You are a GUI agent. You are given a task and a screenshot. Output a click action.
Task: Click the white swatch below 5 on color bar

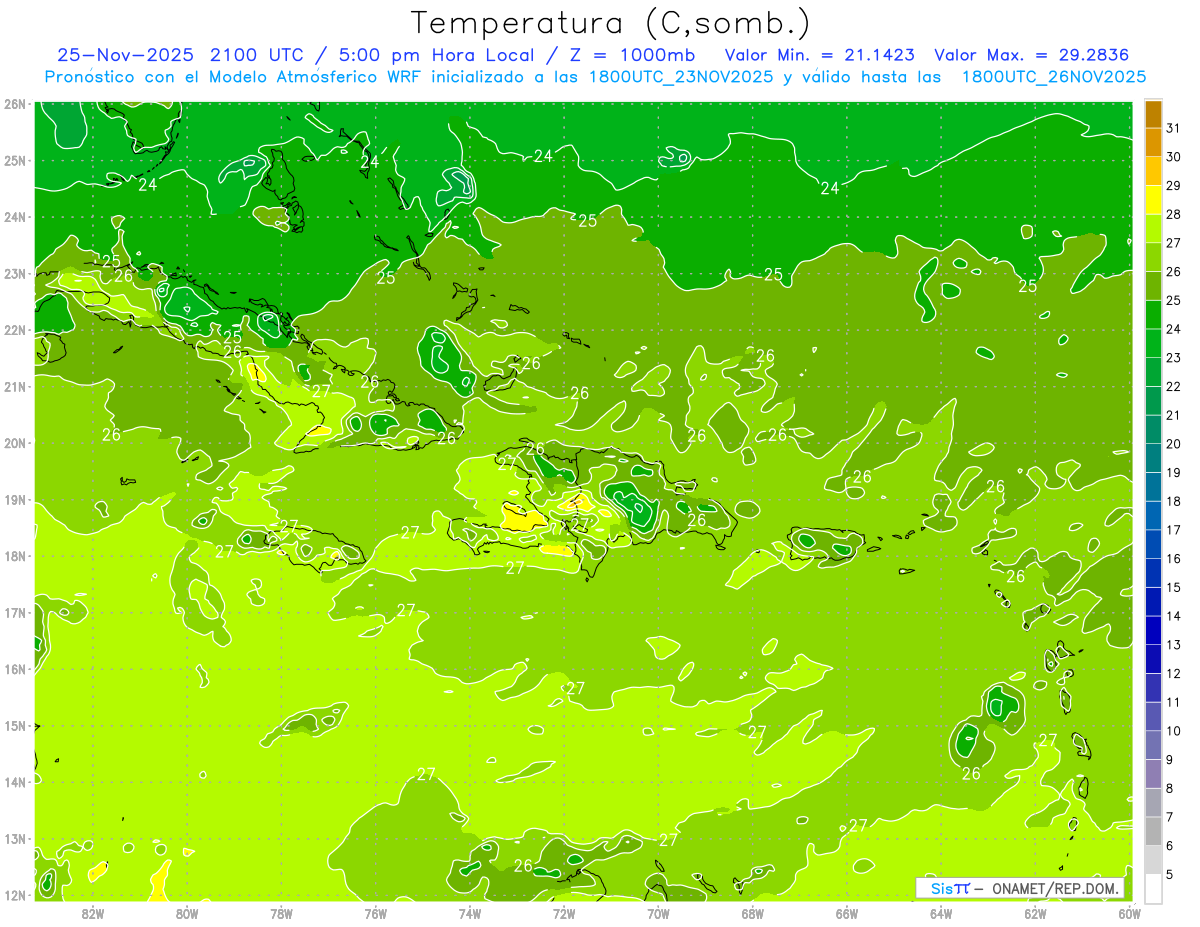[1153, 888]
